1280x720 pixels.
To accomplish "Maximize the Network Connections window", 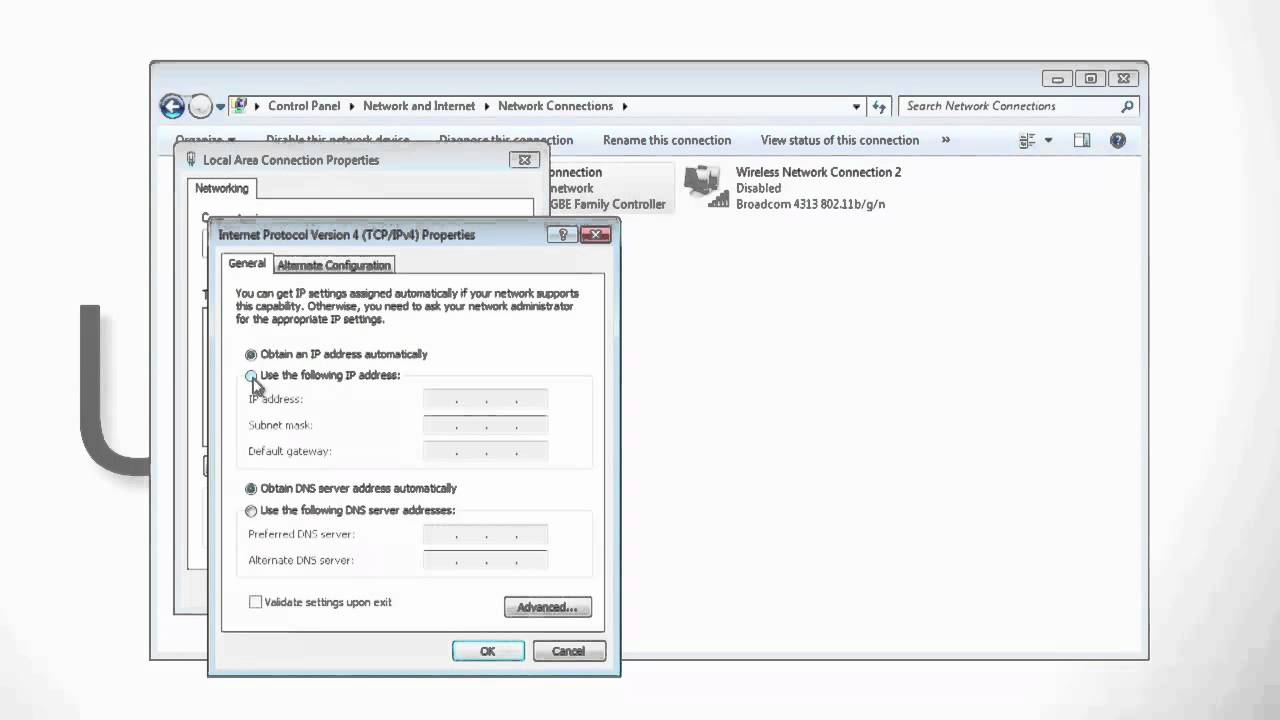I will point(1090,78).
